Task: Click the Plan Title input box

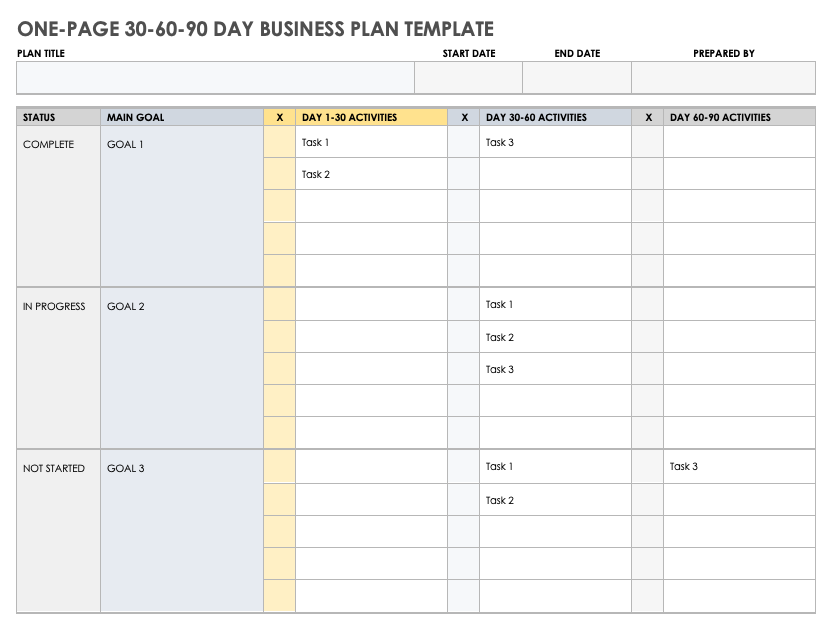Action: pyautogui.click(x=215, y=78)
